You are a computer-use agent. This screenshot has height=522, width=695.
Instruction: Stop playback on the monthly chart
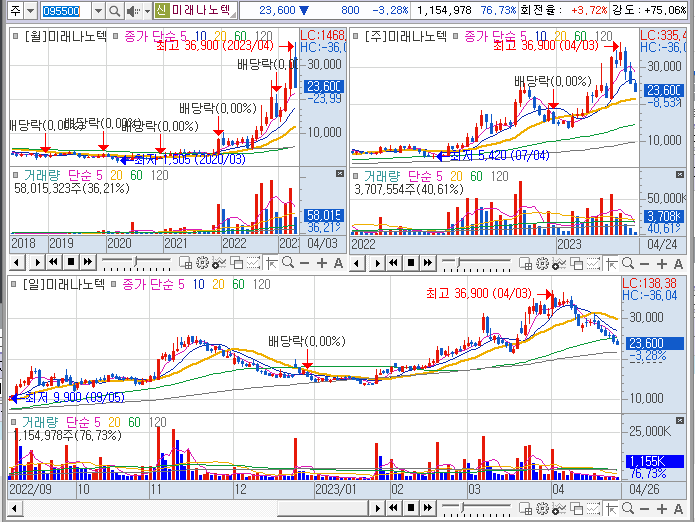click(x=70, y=262)
